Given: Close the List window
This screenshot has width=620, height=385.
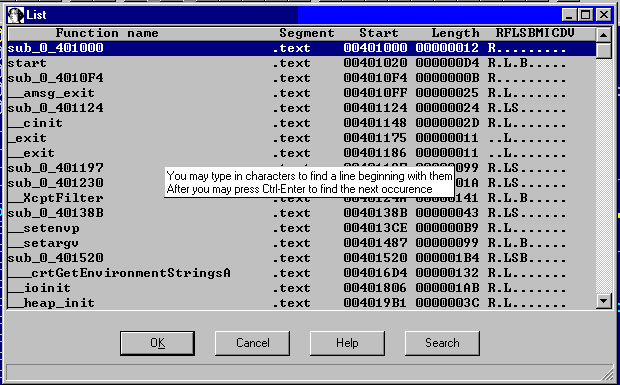Looking at the screenshot, I should (604, 15).
